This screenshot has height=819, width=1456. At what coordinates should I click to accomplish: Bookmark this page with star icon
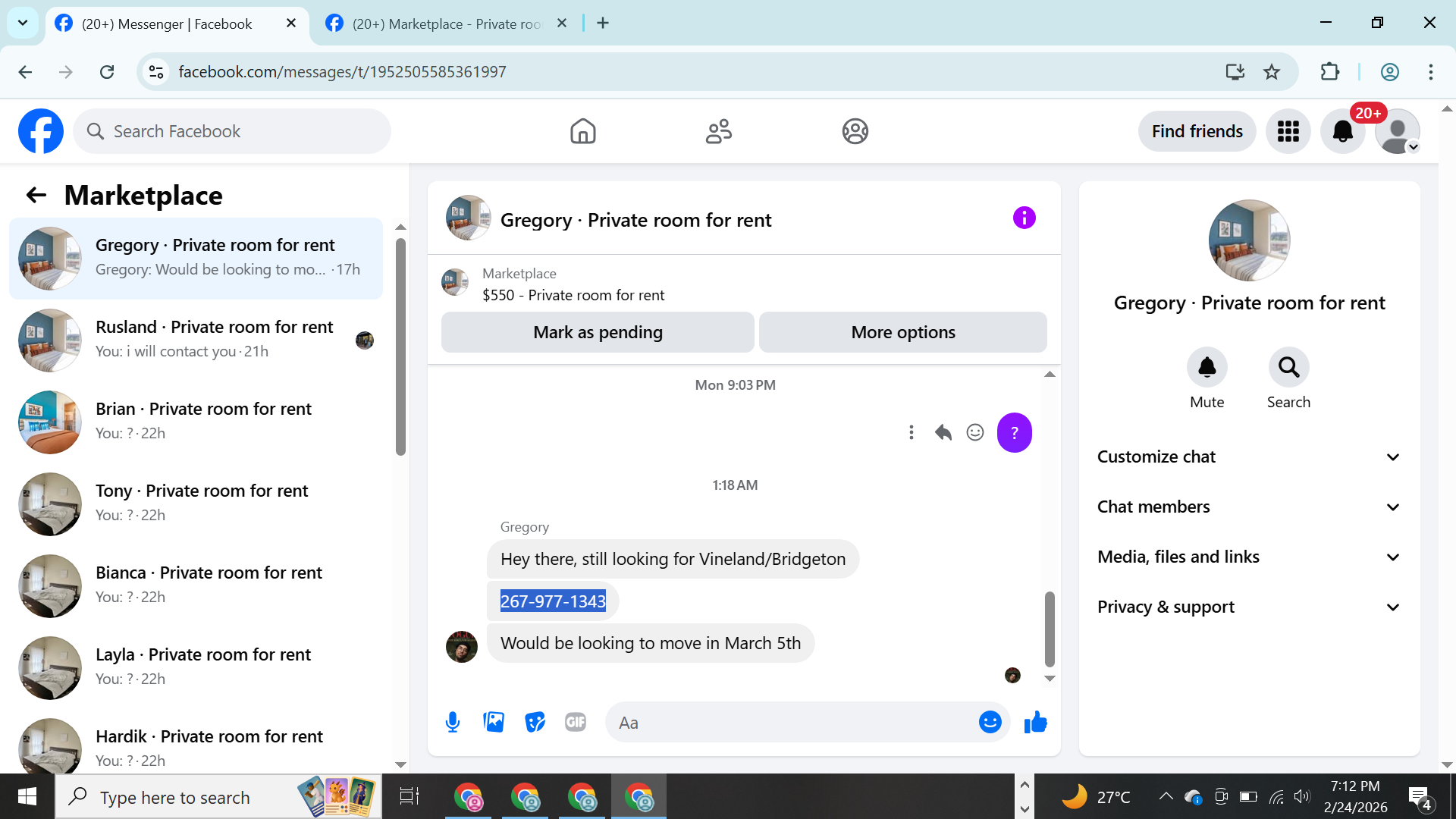click(1272, 72)
